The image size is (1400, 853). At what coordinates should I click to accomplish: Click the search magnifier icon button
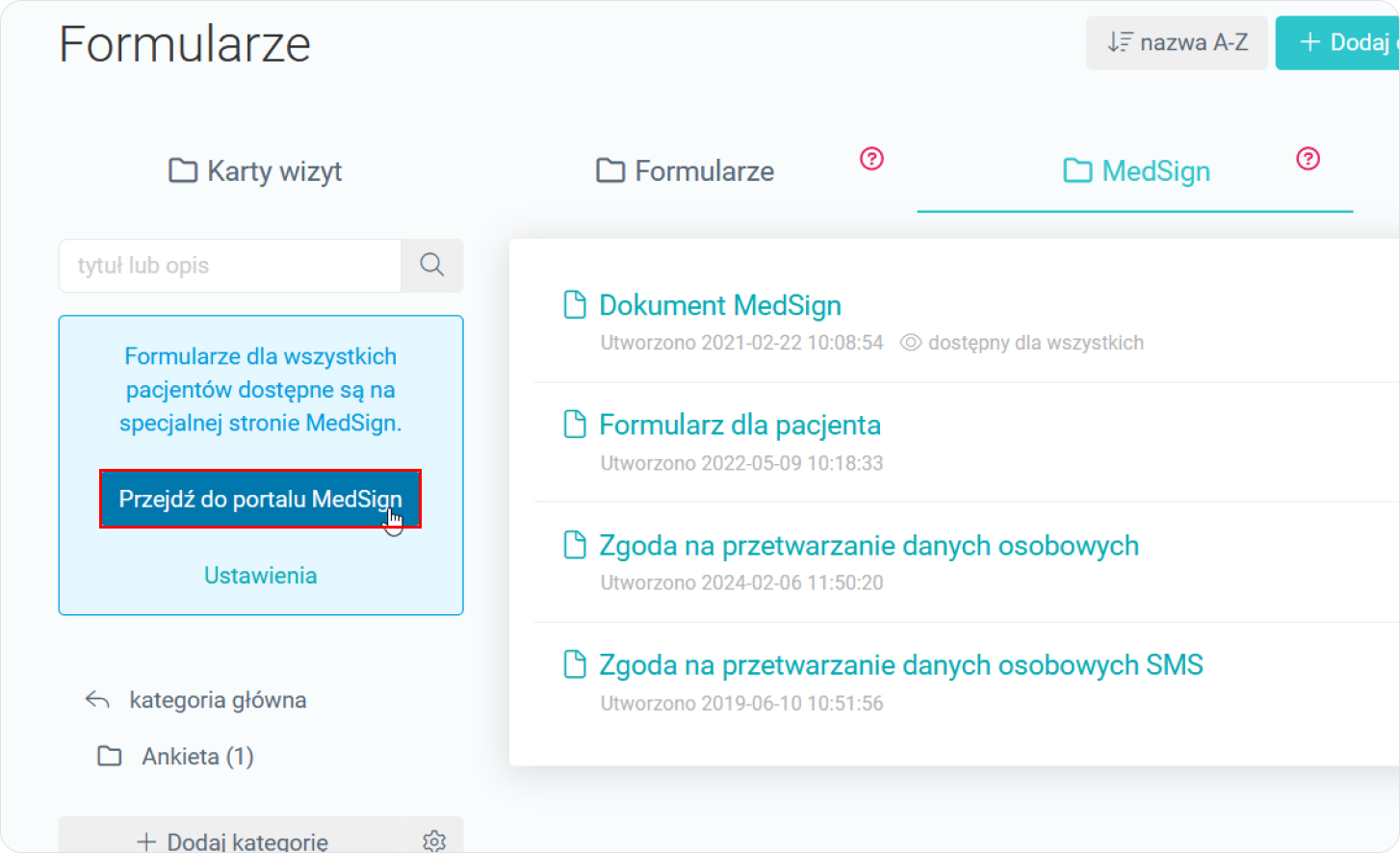point(431,265)
